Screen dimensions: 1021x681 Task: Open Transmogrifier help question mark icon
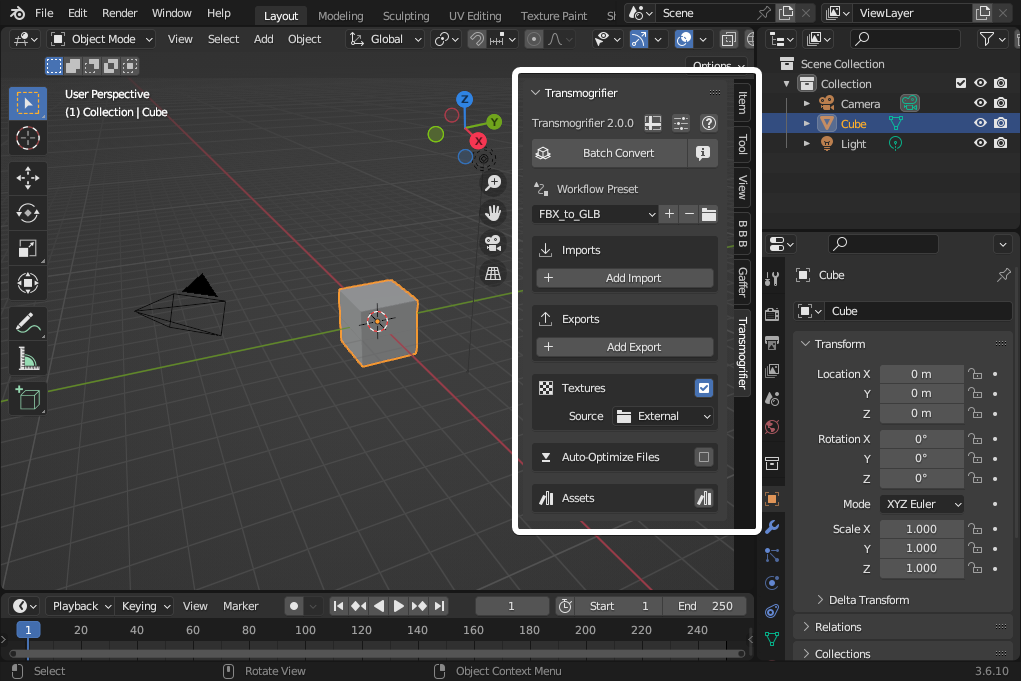click(x=709, y=123)
